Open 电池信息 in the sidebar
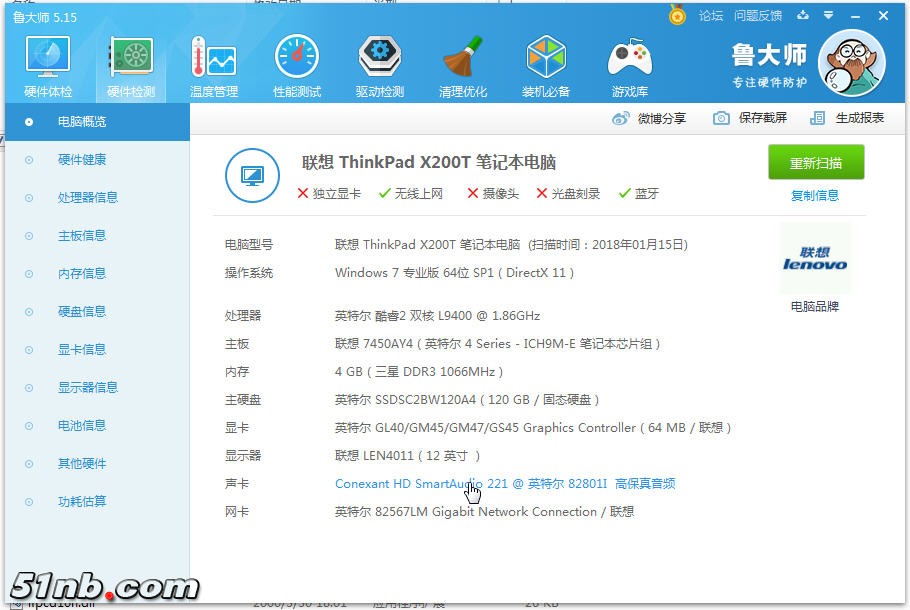 pos(82,426)
